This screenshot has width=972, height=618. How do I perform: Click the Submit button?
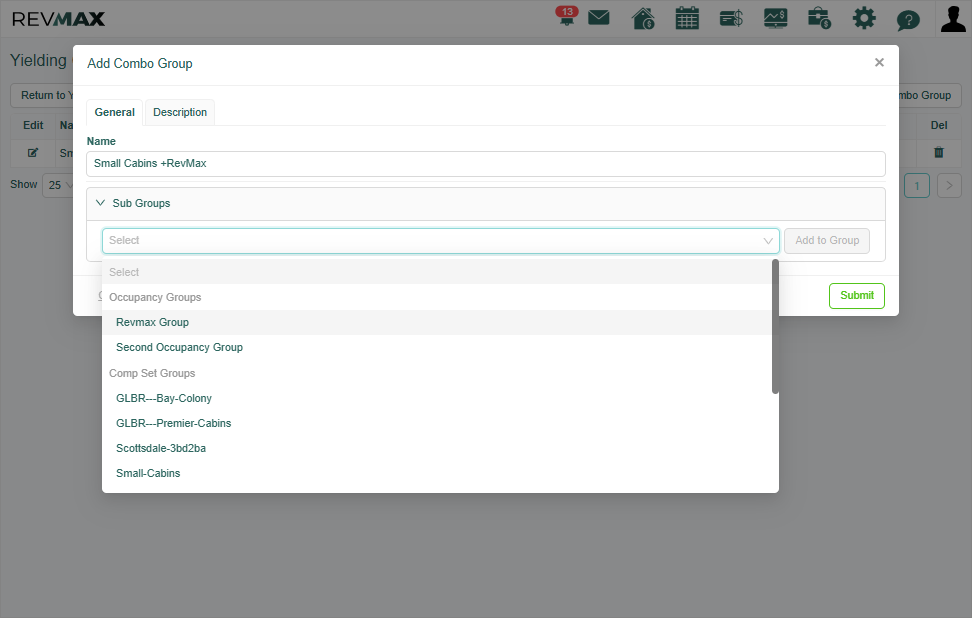[x=857, y=296]
